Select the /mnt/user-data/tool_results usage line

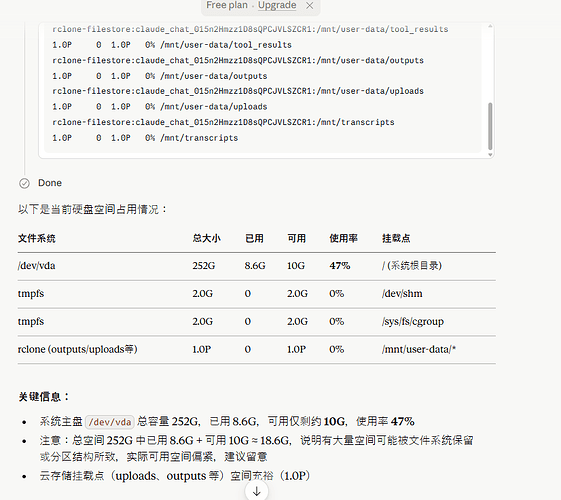click(172, 45)
